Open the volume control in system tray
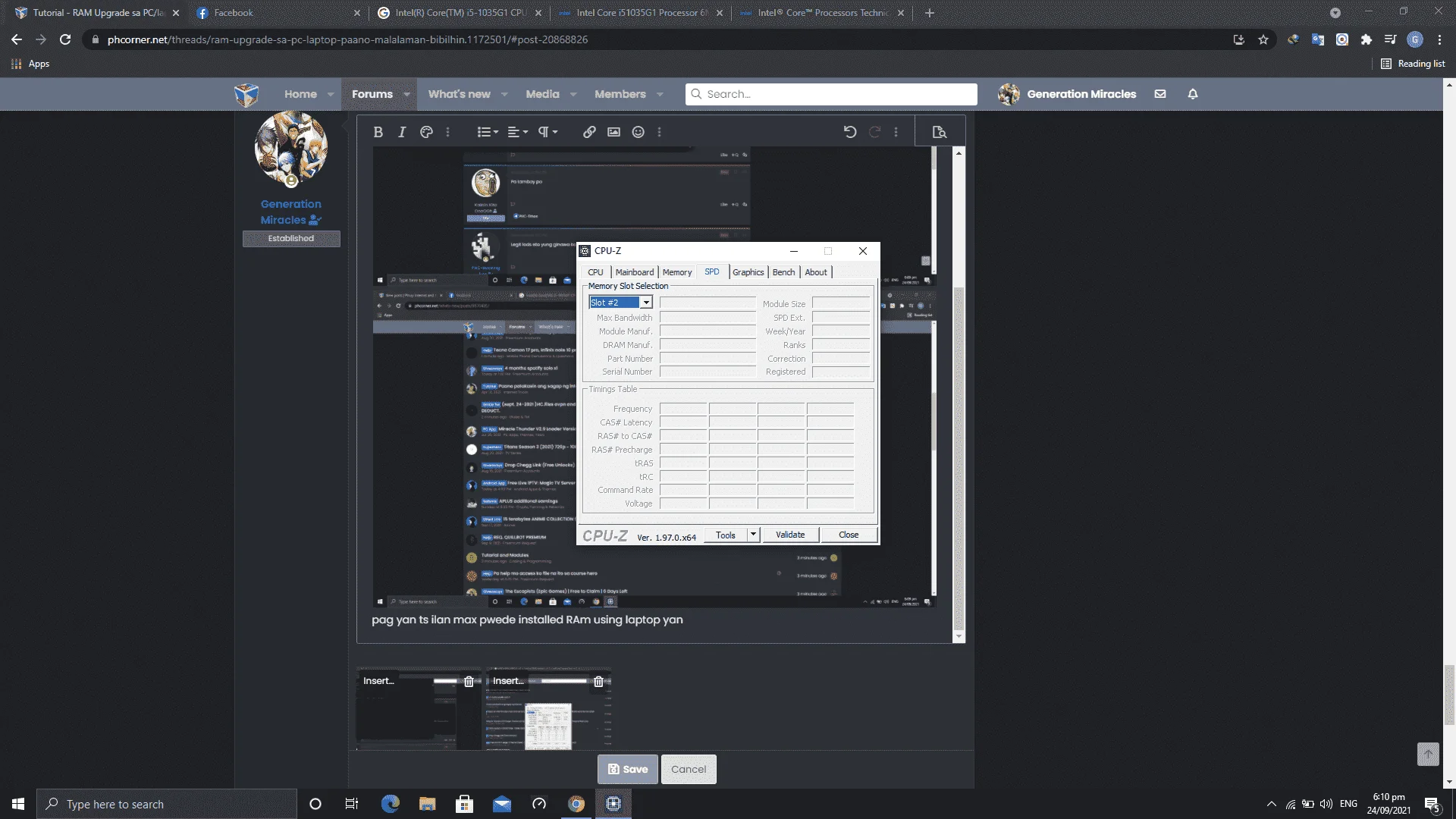This screenshot has height=819, width=1456. (1326, 804)
